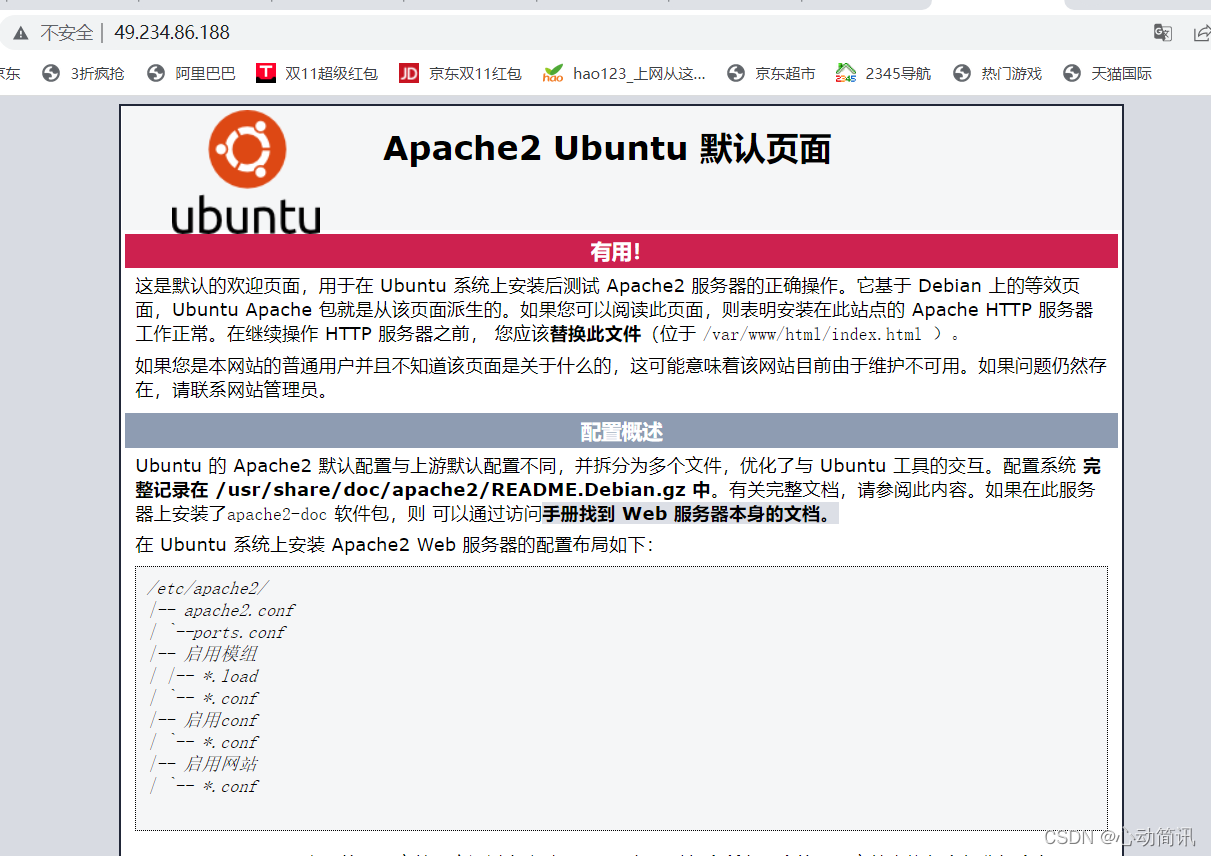Open the 3折疯抢 bookmark
The width and height of the screenshot is (1211, 856).
point(84,73)
